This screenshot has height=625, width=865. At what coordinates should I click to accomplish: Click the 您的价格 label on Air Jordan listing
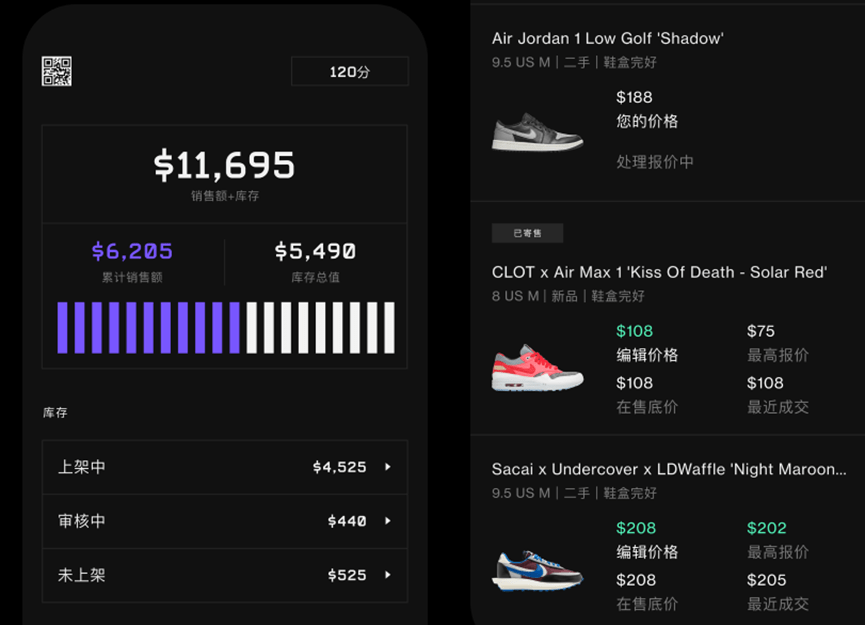647,121
